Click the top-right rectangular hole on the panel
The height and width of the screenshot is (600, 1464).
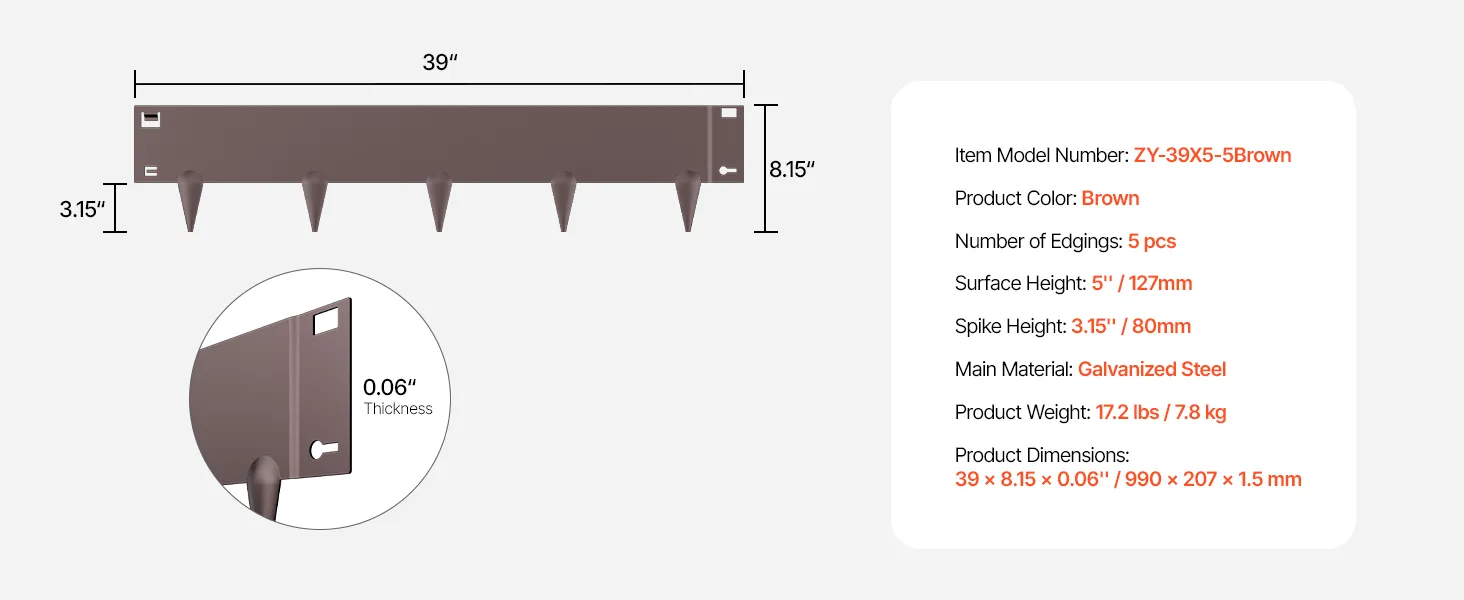tap(729, 114)
